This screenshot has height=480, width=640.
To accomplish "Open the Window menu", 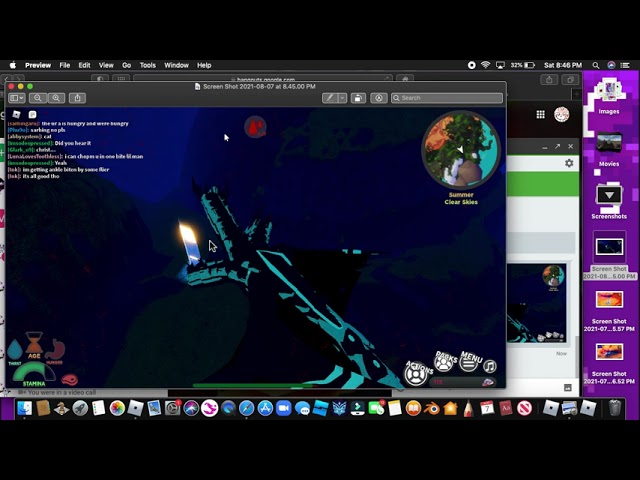I will 176,65.
